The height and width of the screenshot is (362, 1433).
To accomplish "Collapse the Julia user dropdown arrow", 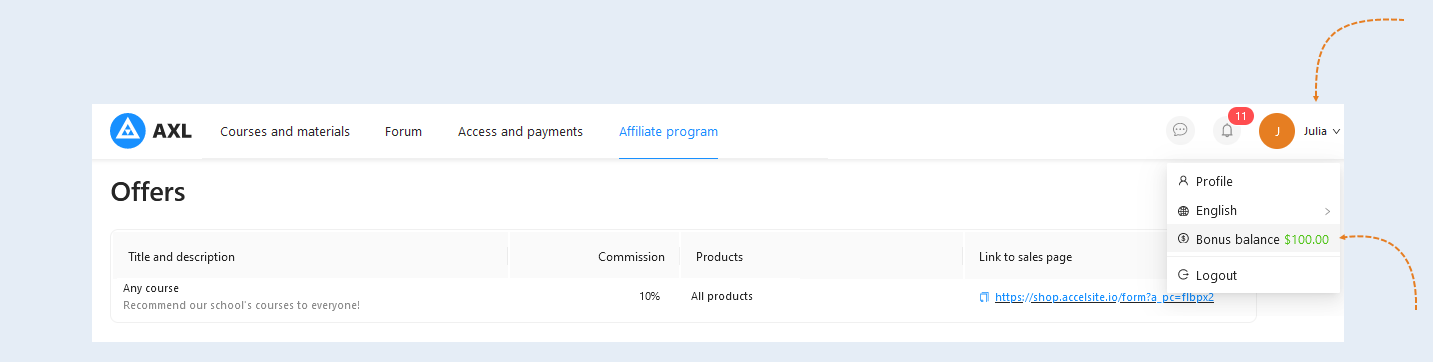I will (x=1336, y=131).
